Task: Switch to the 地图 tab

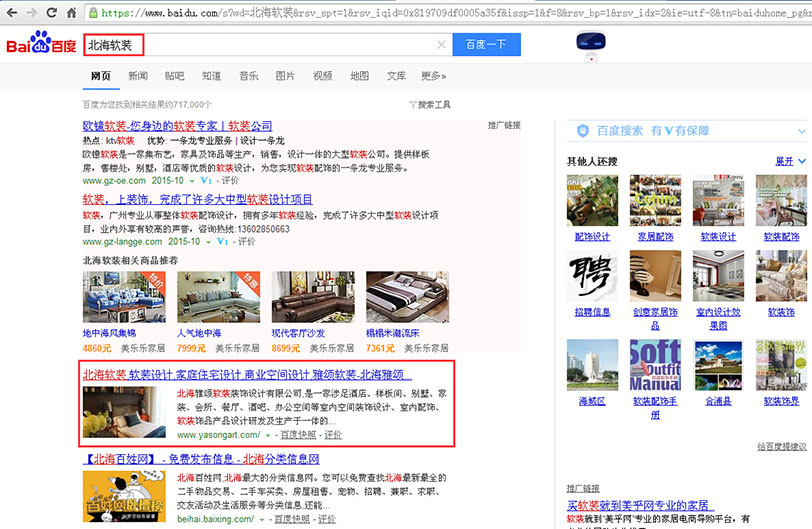Action: tap(359, 76)
